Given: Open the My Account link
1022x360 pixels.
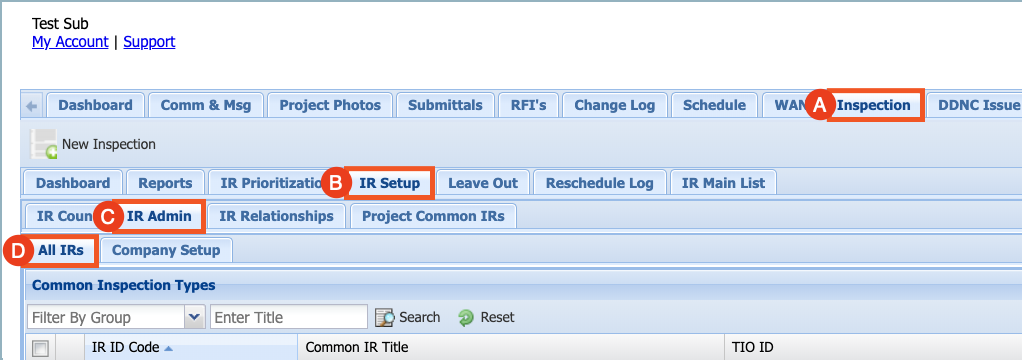Looking at the screenshot, I should [70, 42].
